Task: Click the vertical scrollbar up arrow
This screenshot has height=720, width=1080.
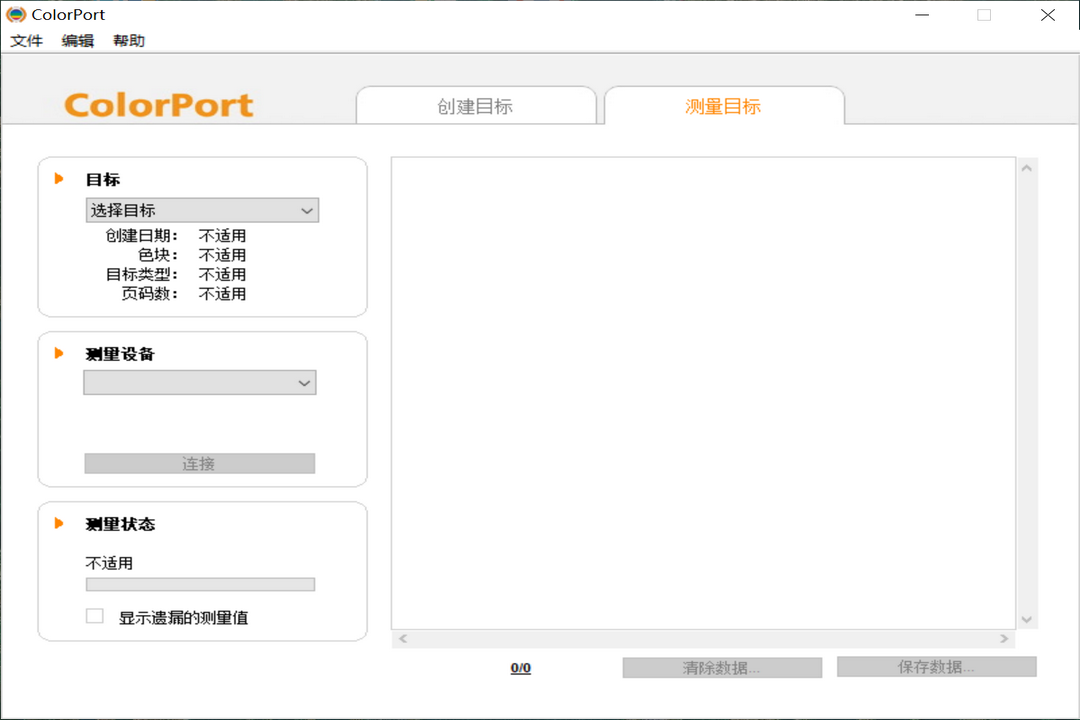Action: [1027, 167]
